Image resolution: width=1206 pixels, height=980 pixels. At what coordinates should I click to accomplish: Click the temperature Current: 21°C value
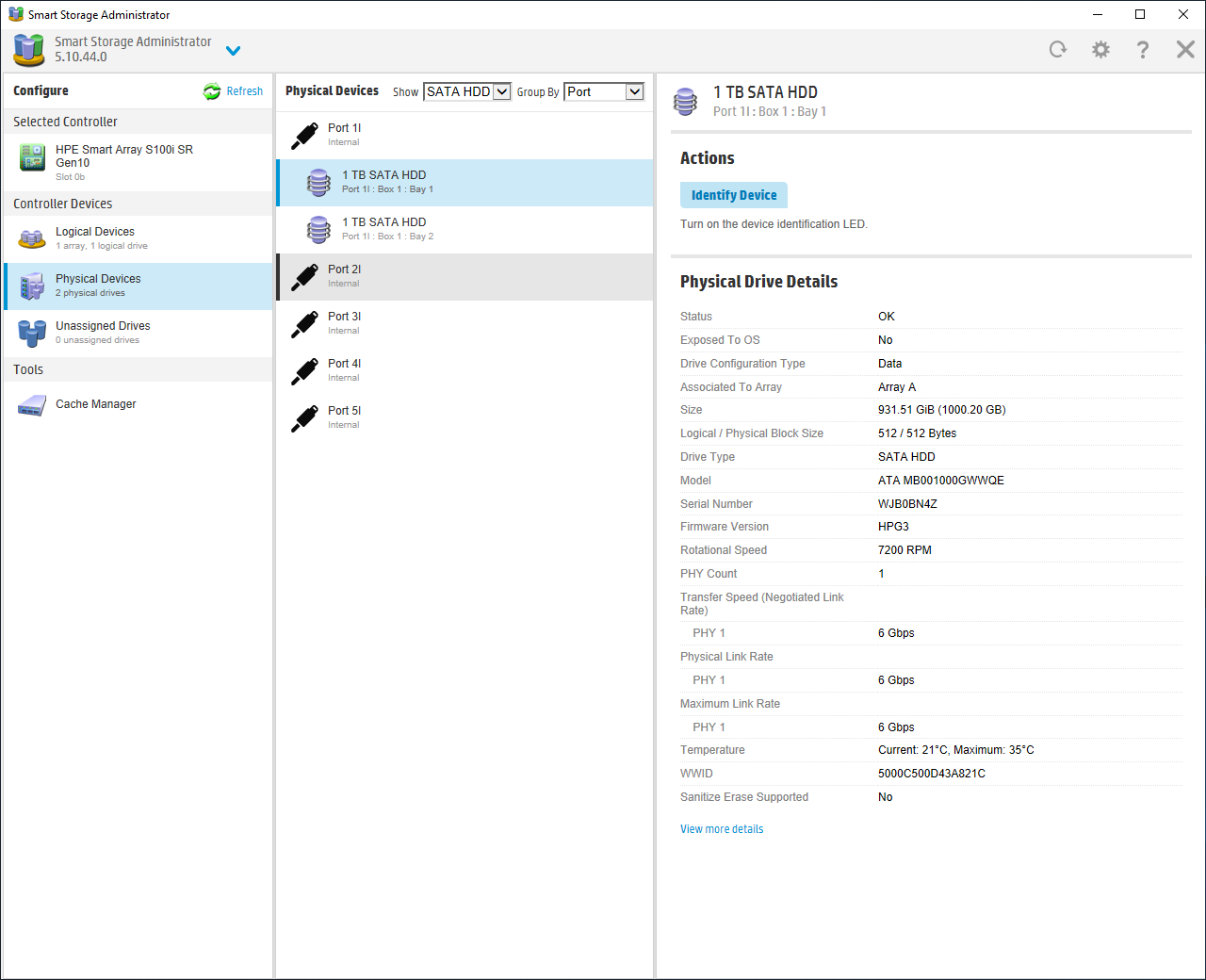coord(956,750)
